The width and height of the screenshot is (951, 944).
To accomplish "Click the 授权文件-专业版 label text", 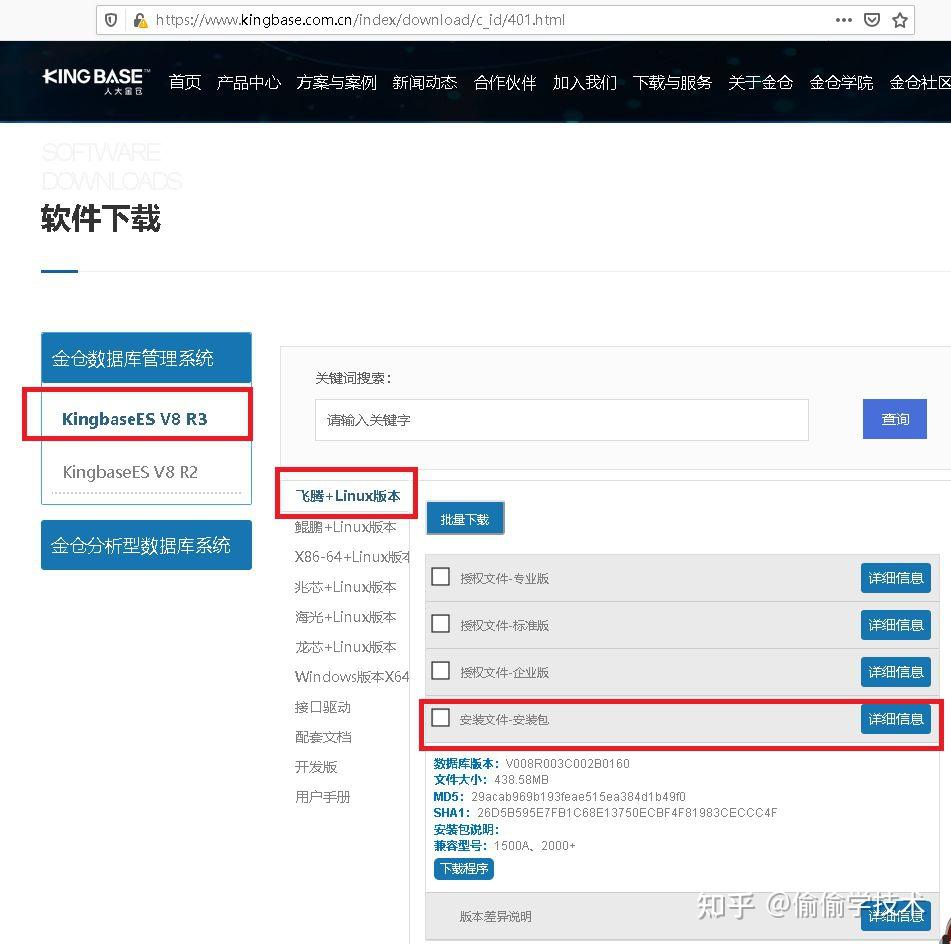I will click(504, 578).
